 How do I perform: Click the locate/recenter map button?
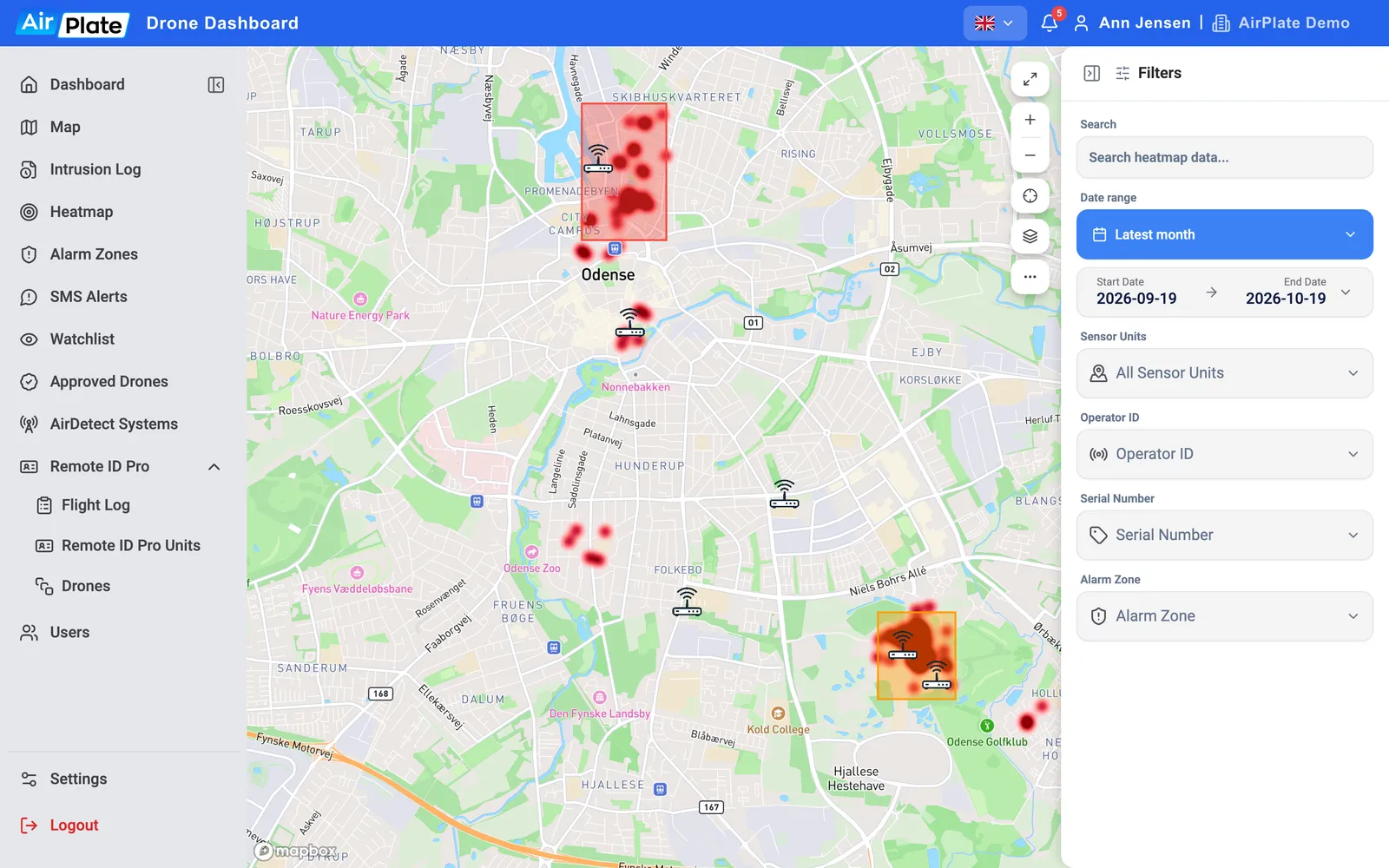1030,196
